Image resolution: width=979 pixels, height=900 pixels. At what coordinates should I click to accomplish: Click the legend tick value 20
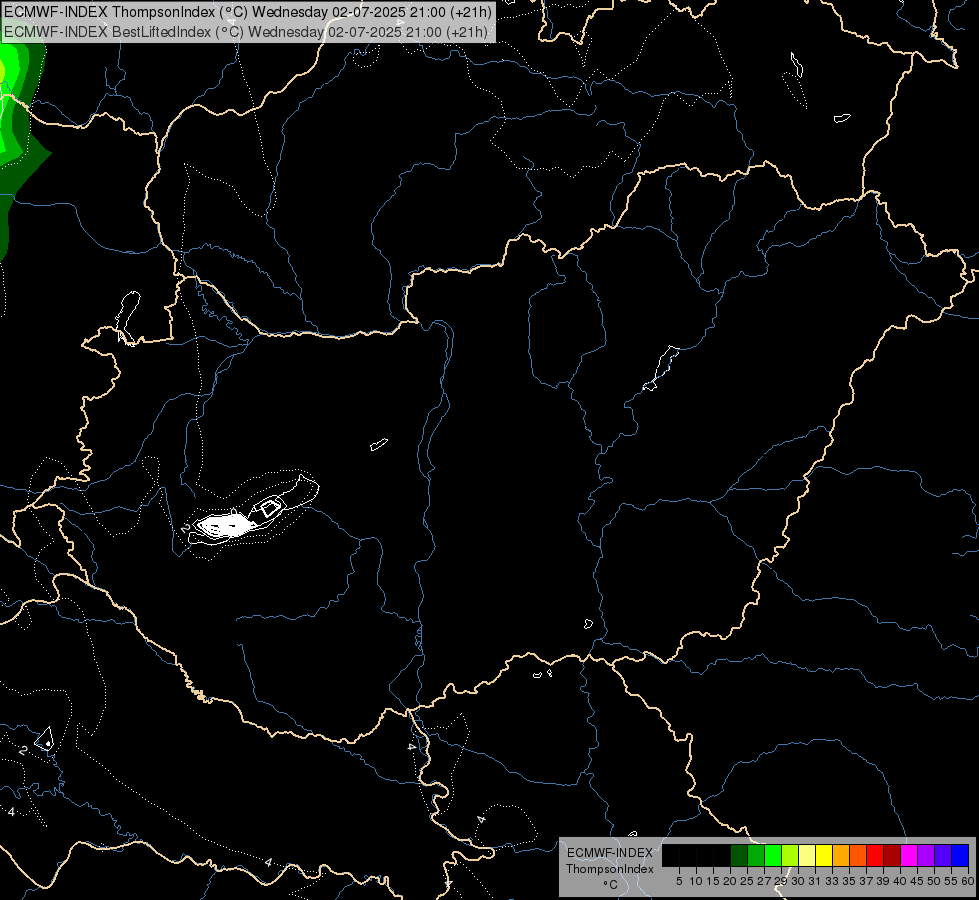(730, 881)
